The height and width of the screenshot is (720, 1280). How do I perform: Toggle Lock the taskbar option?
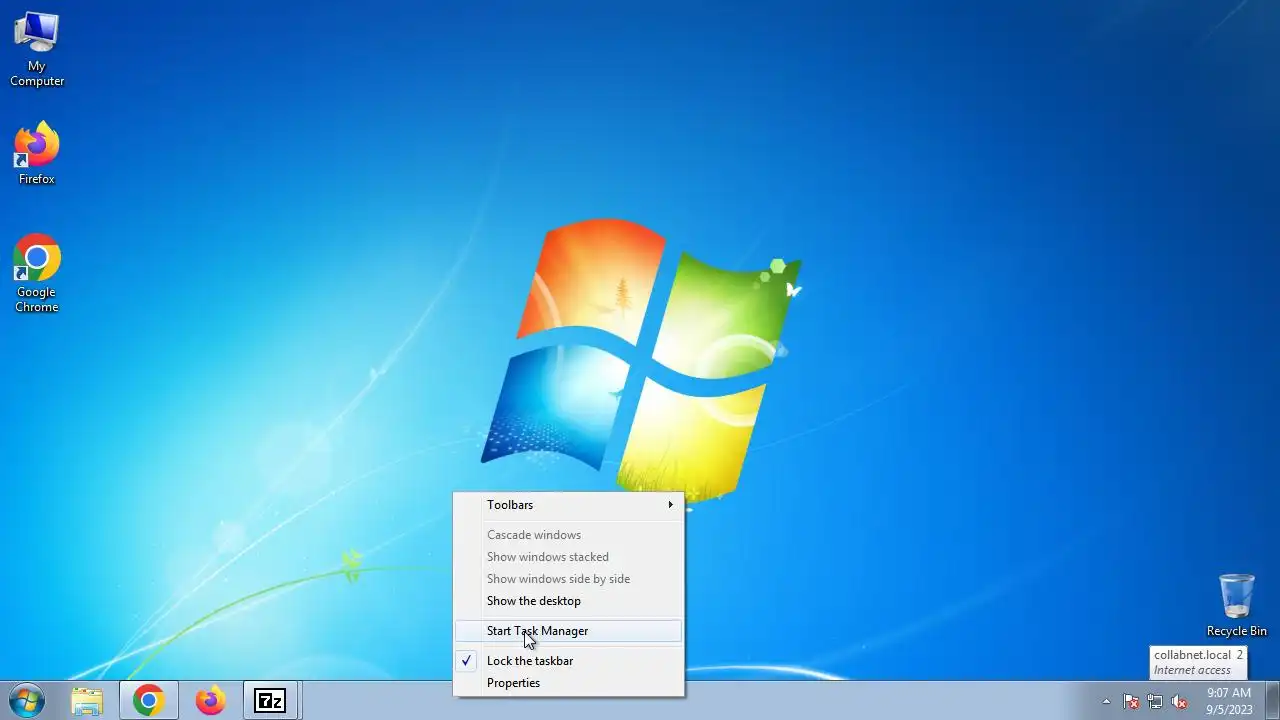coord(569,661)
